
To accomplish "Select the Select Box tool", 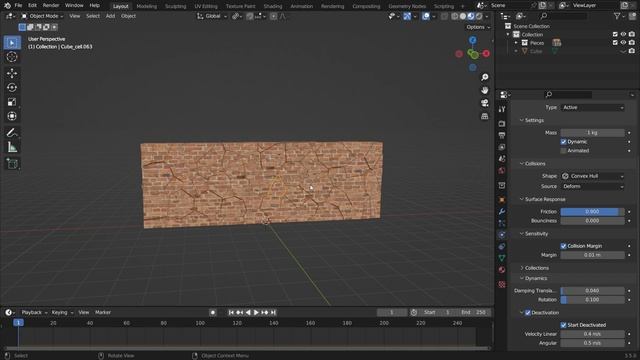I will click(12, 43).
